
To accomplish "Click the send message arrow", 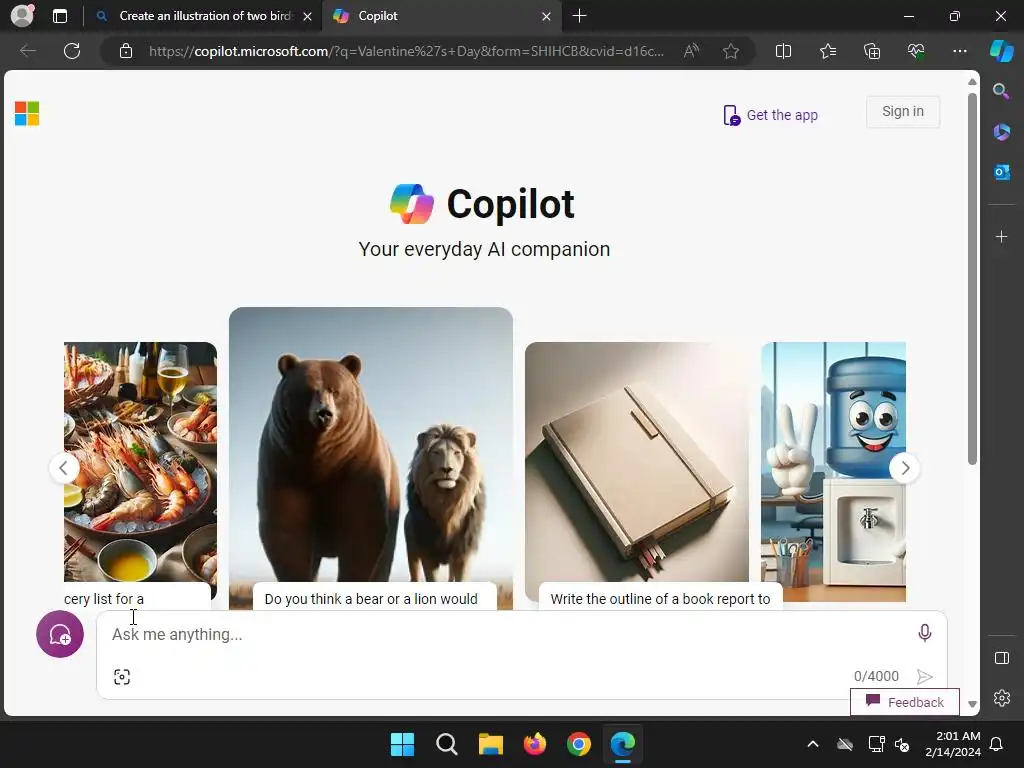I will pos(924,677).
